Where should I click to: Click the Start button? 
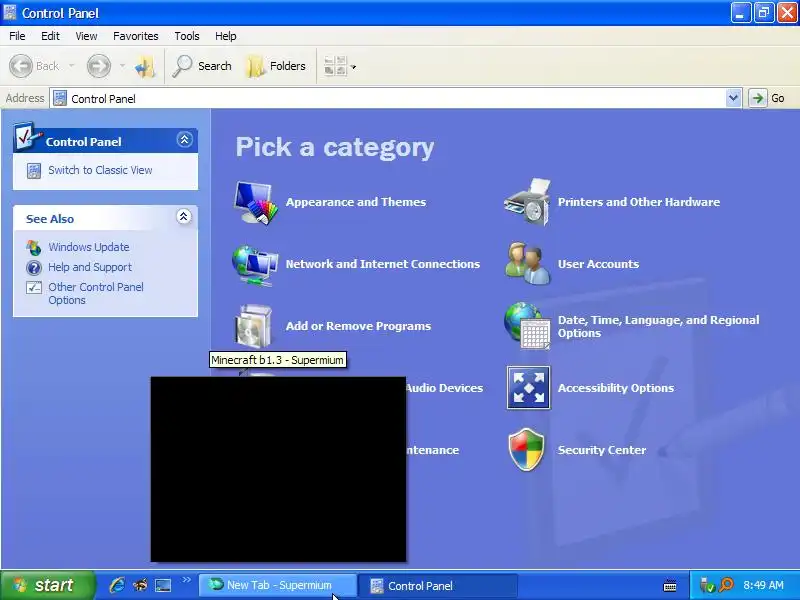[x=47, y=585]
